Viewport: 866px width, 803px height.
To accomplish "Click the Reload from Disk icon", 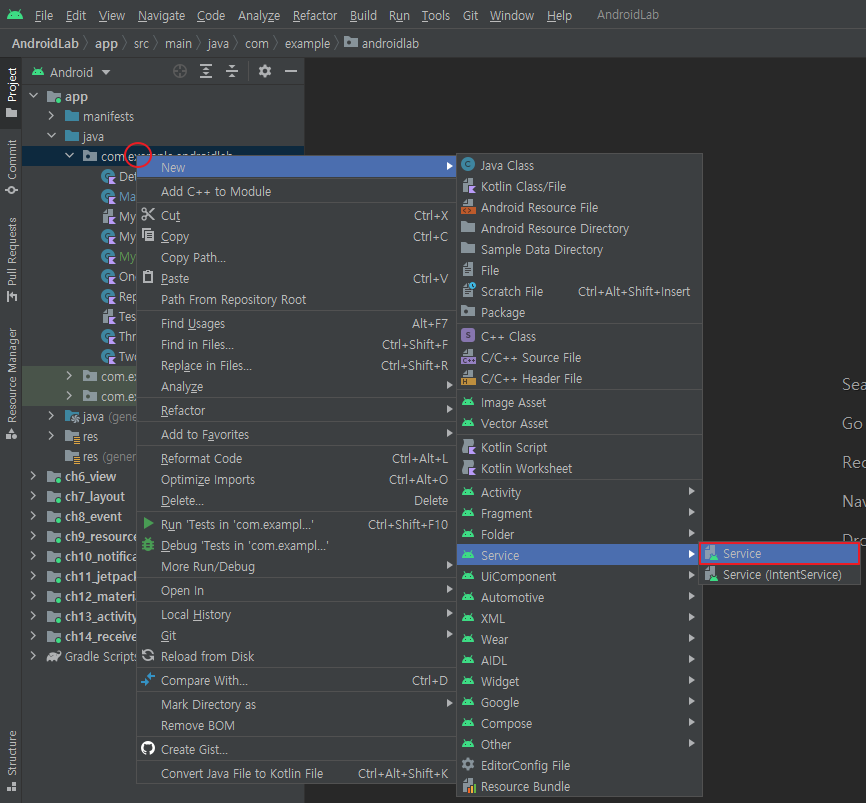I will pos(148,656).
